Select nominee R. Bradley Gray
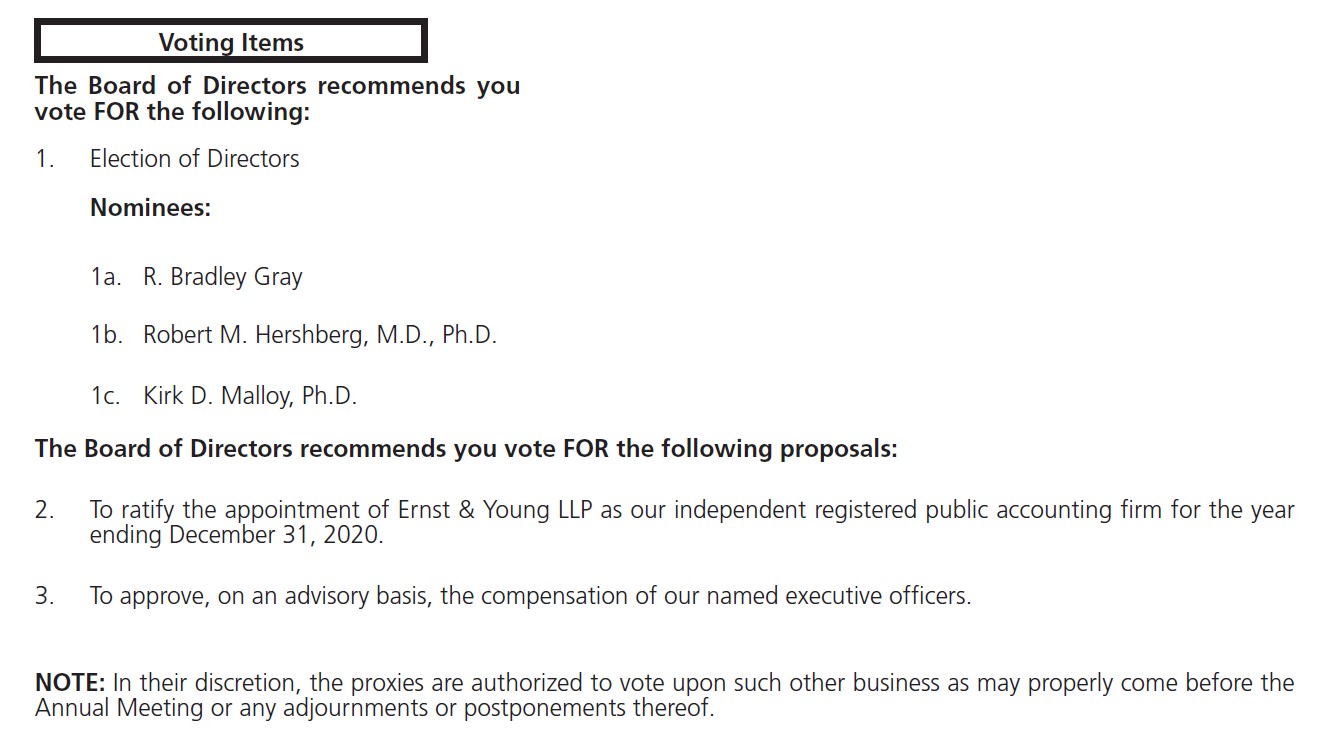The image size is (1335, 750). (x=222, y=277)
